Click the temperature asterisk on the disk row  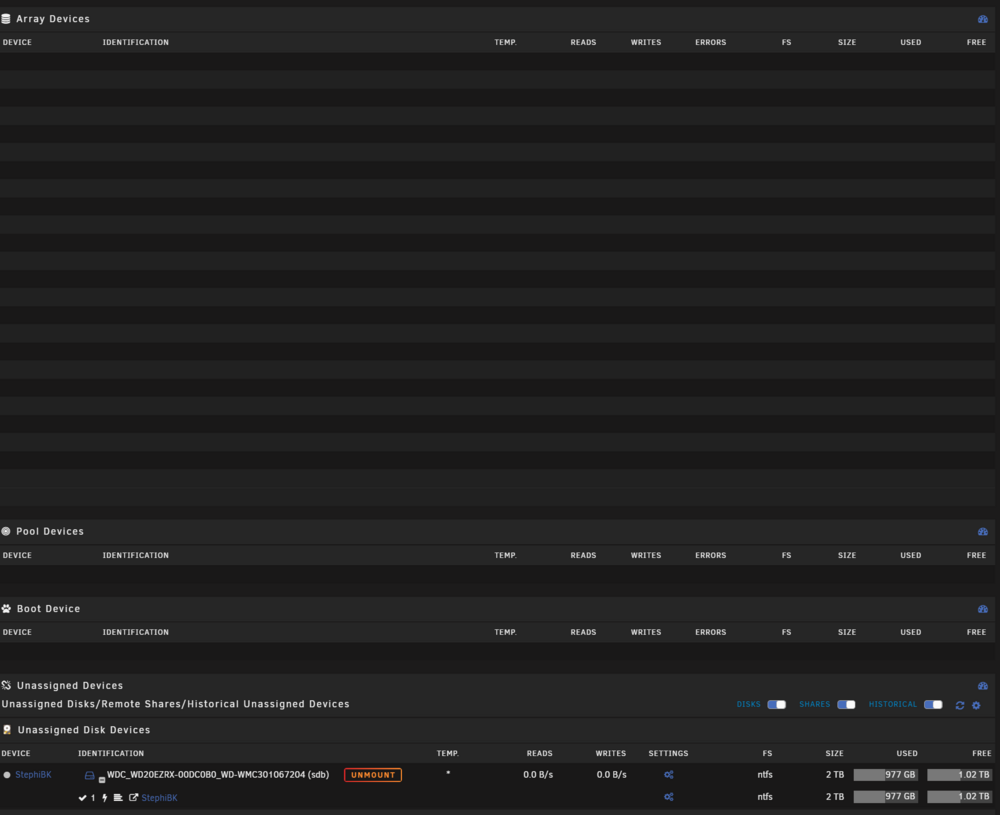tap(448, 773)
